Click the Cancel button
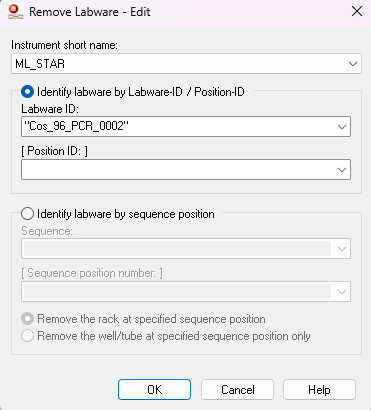Image resolution: width=371 pixels, height=410 pixels. [237, 389]
